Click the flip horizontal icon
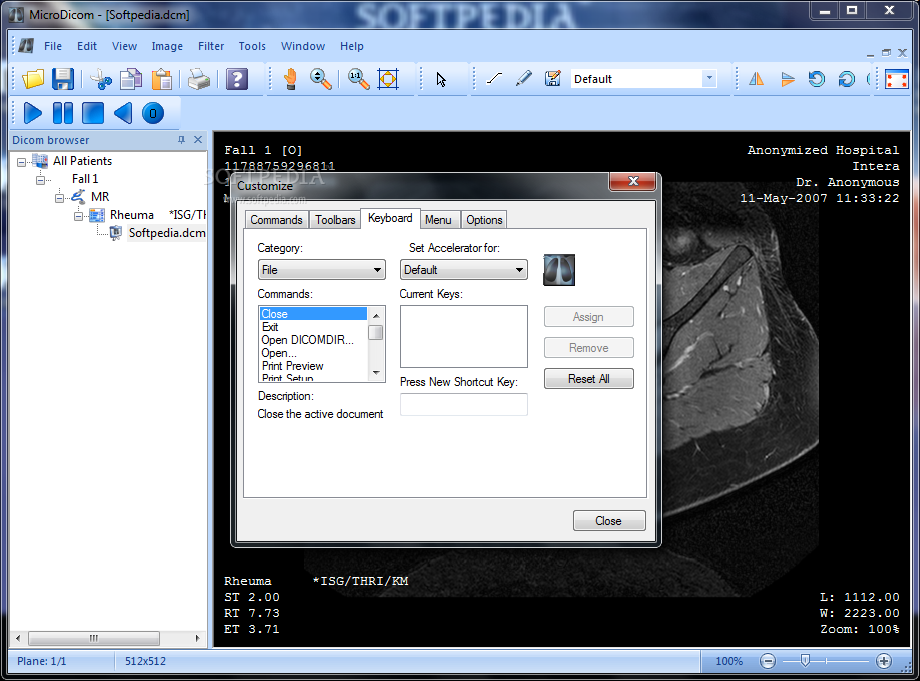Viewport: 920px width, 681px height. click(757, 79)
